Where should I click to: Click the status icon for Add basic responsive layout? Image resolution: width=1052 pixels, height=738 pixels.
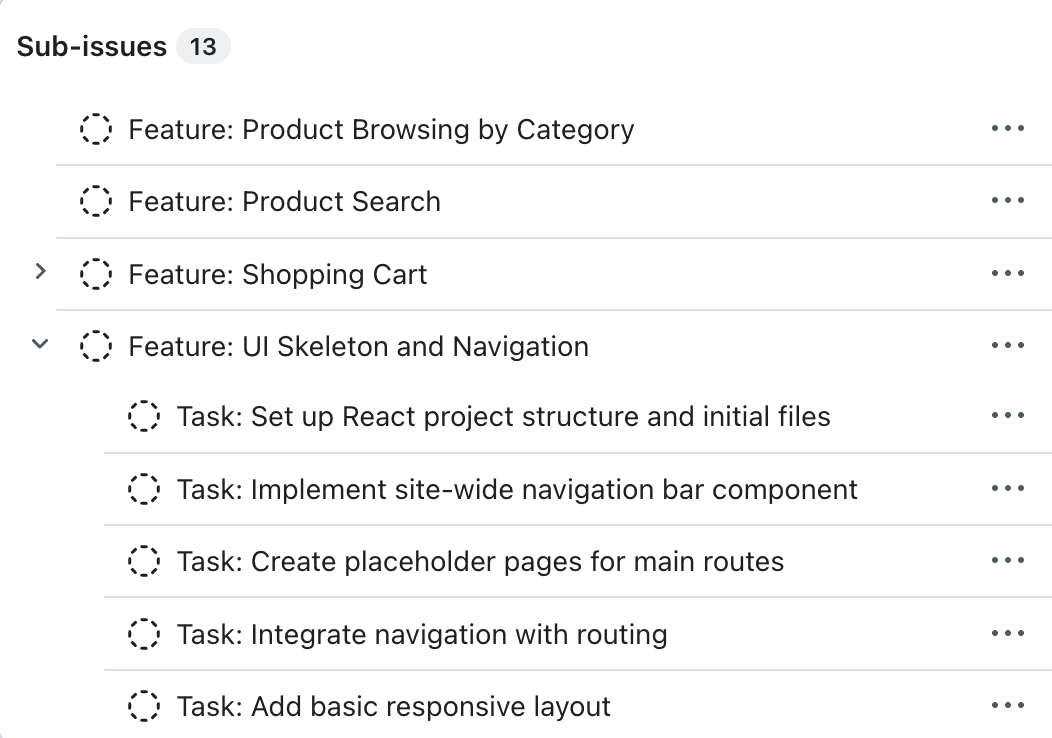click(x=145, y=706)
